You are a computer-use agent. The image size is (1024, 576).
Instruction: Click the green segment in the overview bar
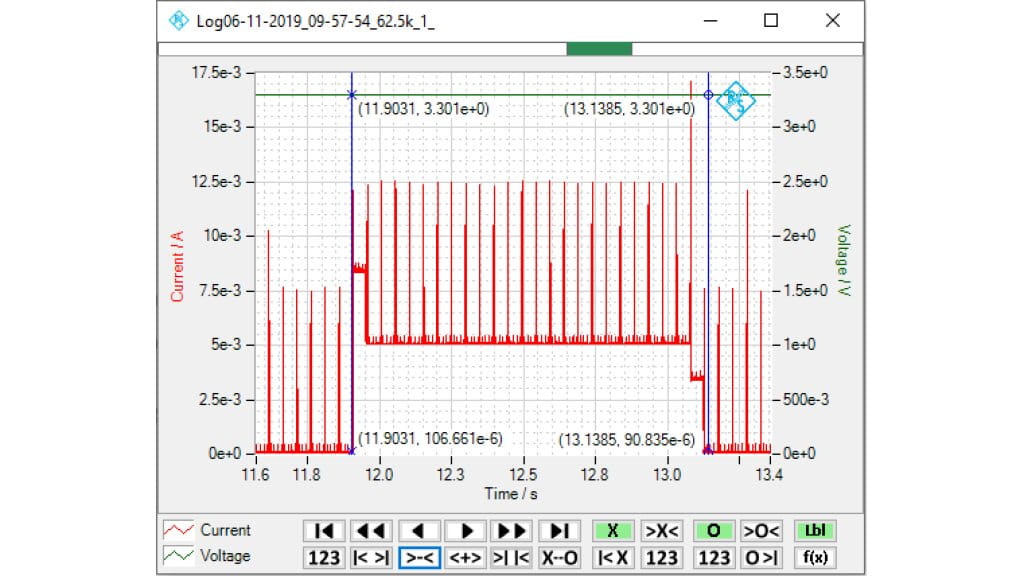point(599,48)
